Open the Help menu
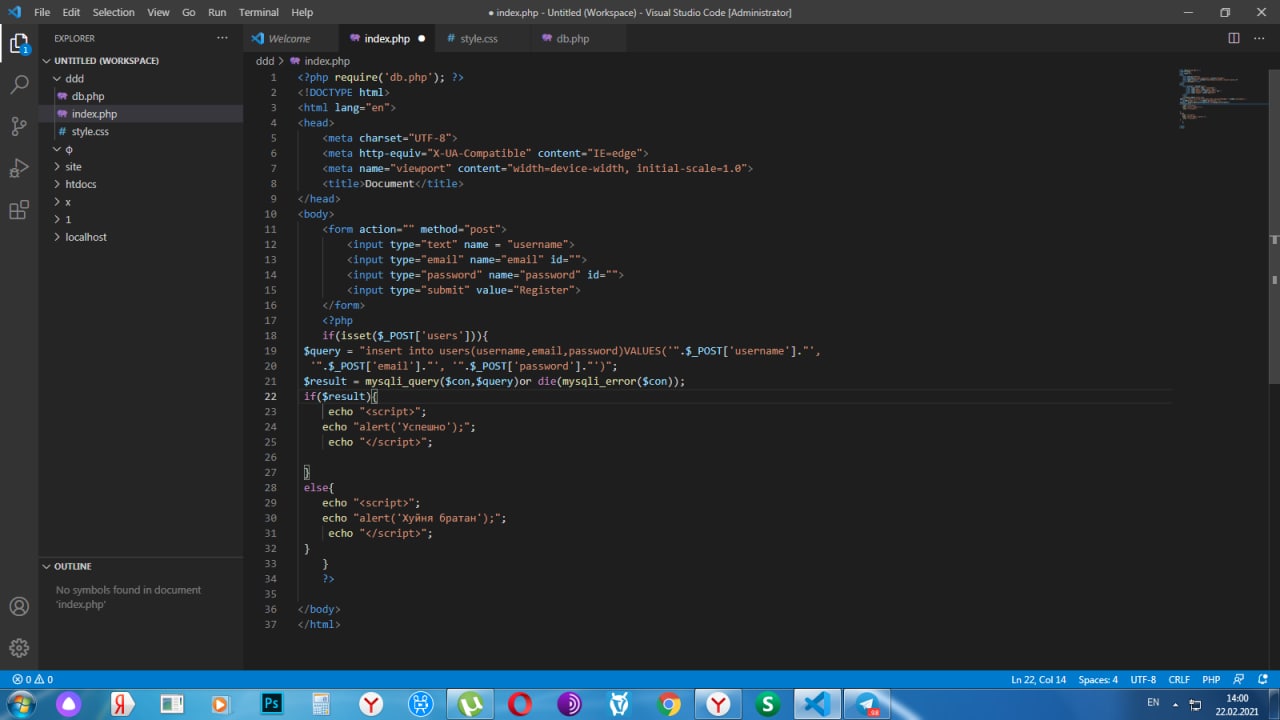 click(x=302, y=12)
